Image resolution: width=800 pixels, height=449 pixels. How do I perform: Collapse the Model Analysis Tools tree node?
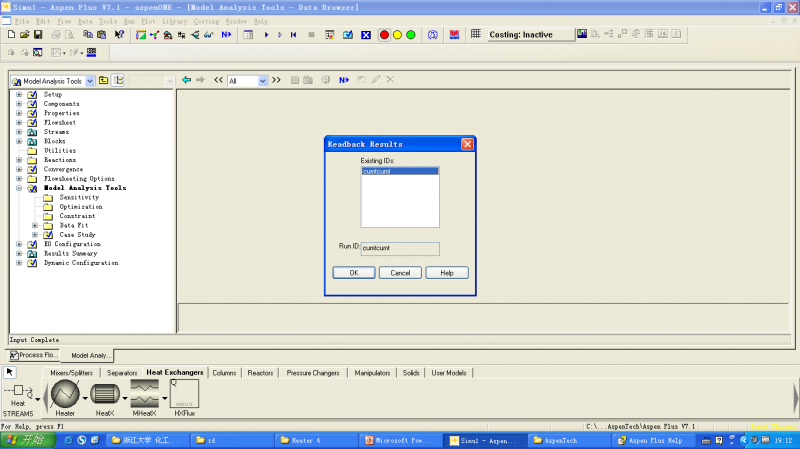coord(19,188)
